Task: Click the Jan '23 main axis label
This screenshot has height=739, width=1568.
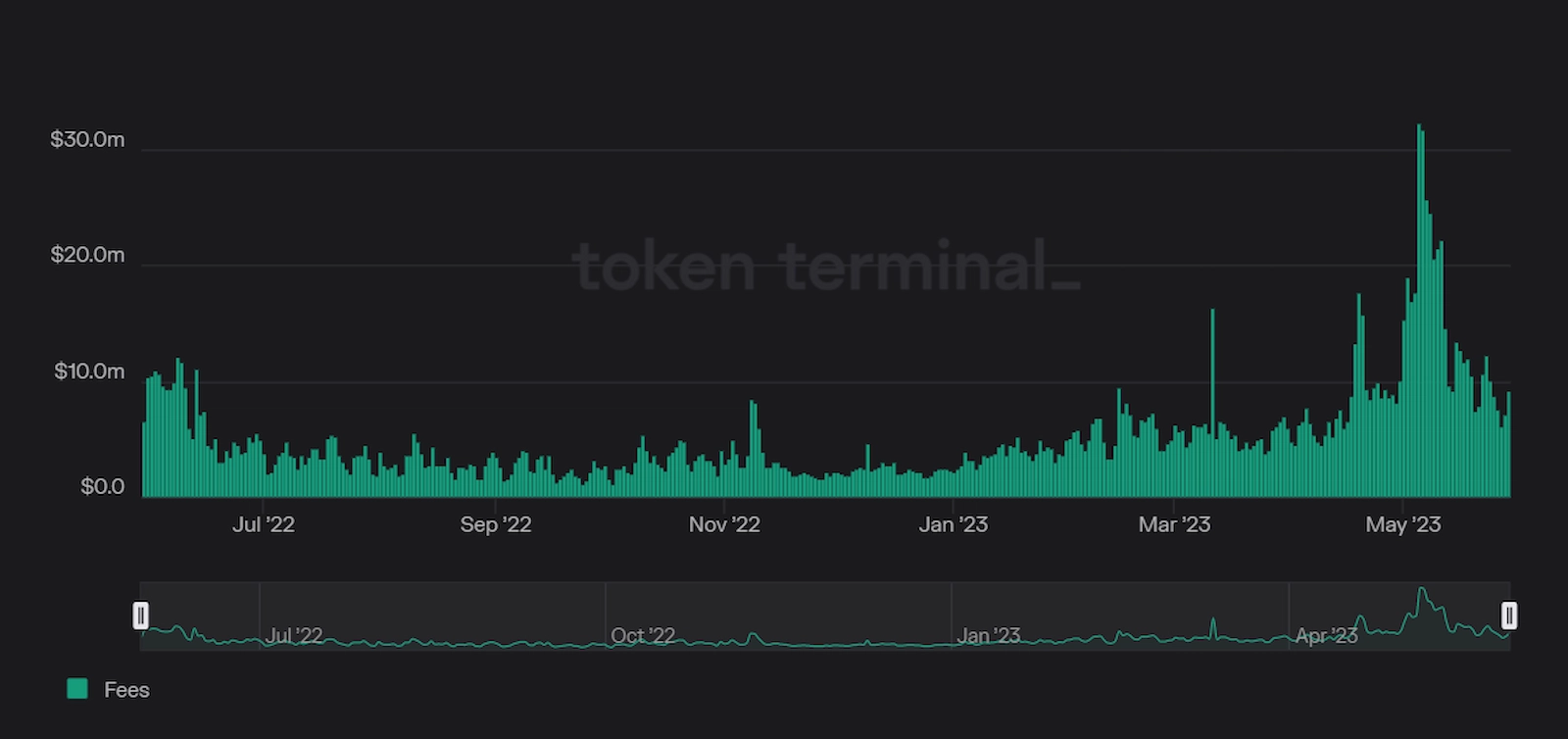Action: click(x=954, y=524)
